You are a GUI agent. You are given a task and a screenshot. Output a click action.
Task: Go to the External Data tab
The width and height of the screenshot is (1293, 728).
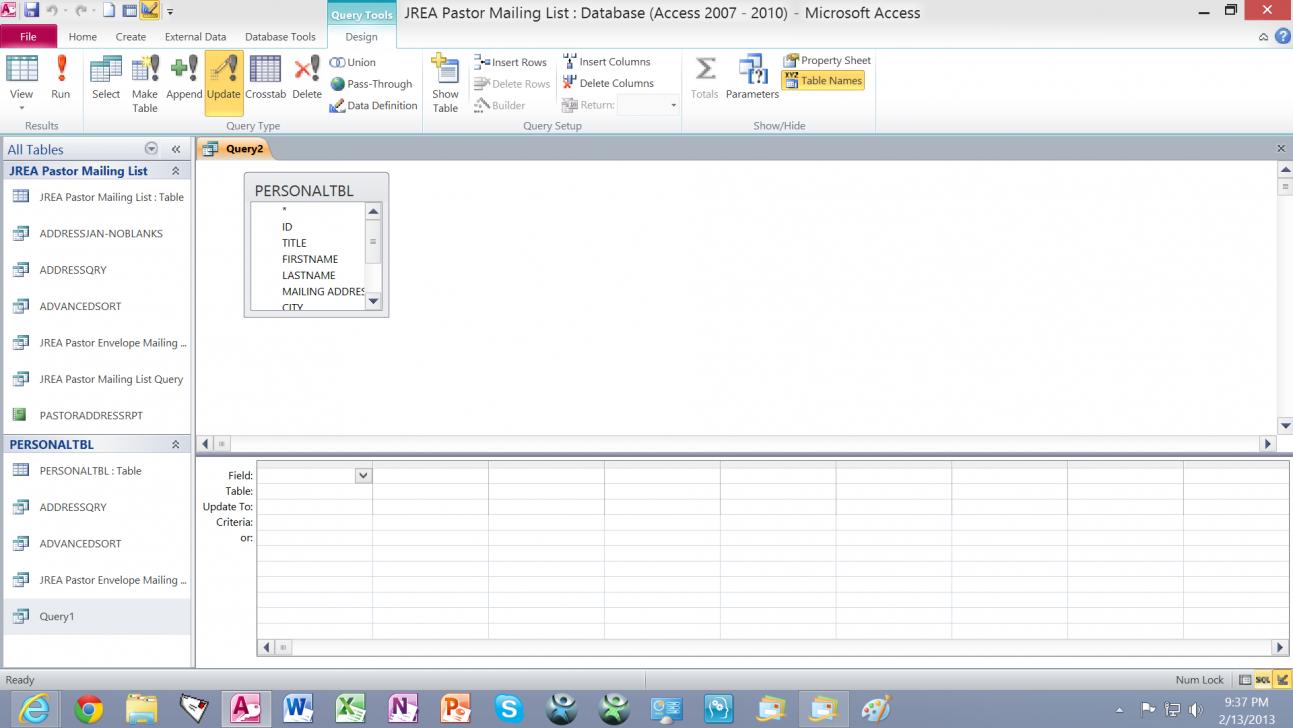[x=197, y=37]
